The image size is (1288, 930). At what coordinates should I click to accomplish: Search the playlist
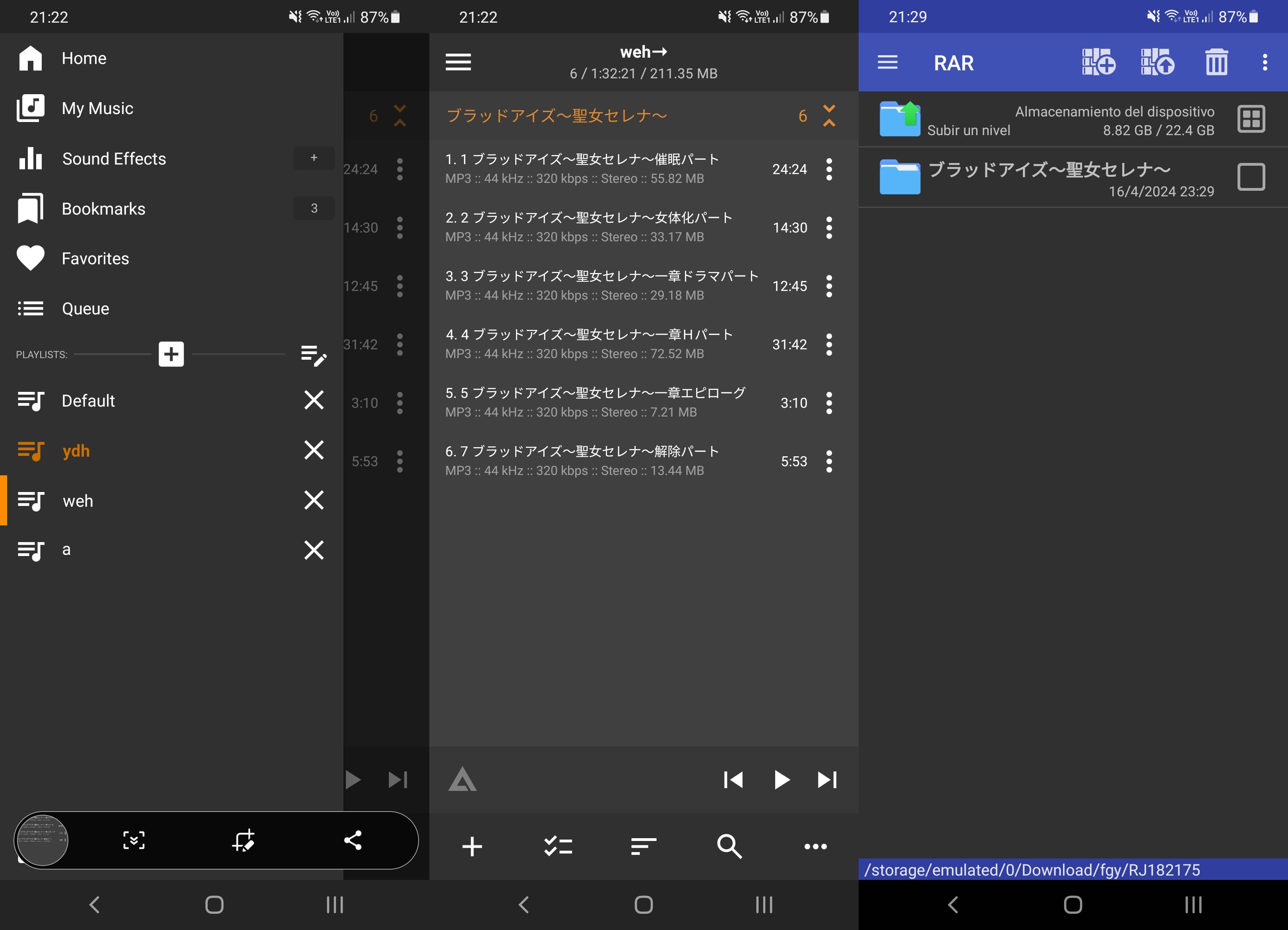(x=729, y=847)
